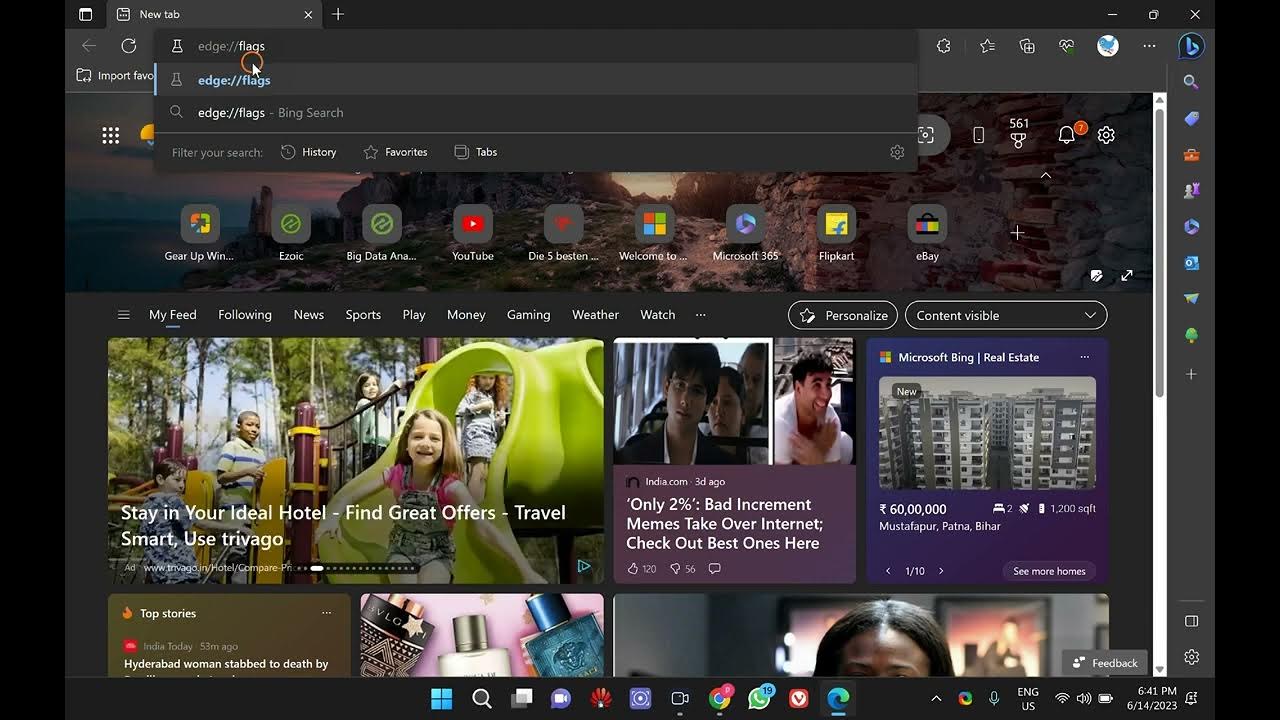Image resolution: width=1280 pixels, height=720 pixels.
Task: Open the Extensions puzzle icon
Action: [943, 46]
